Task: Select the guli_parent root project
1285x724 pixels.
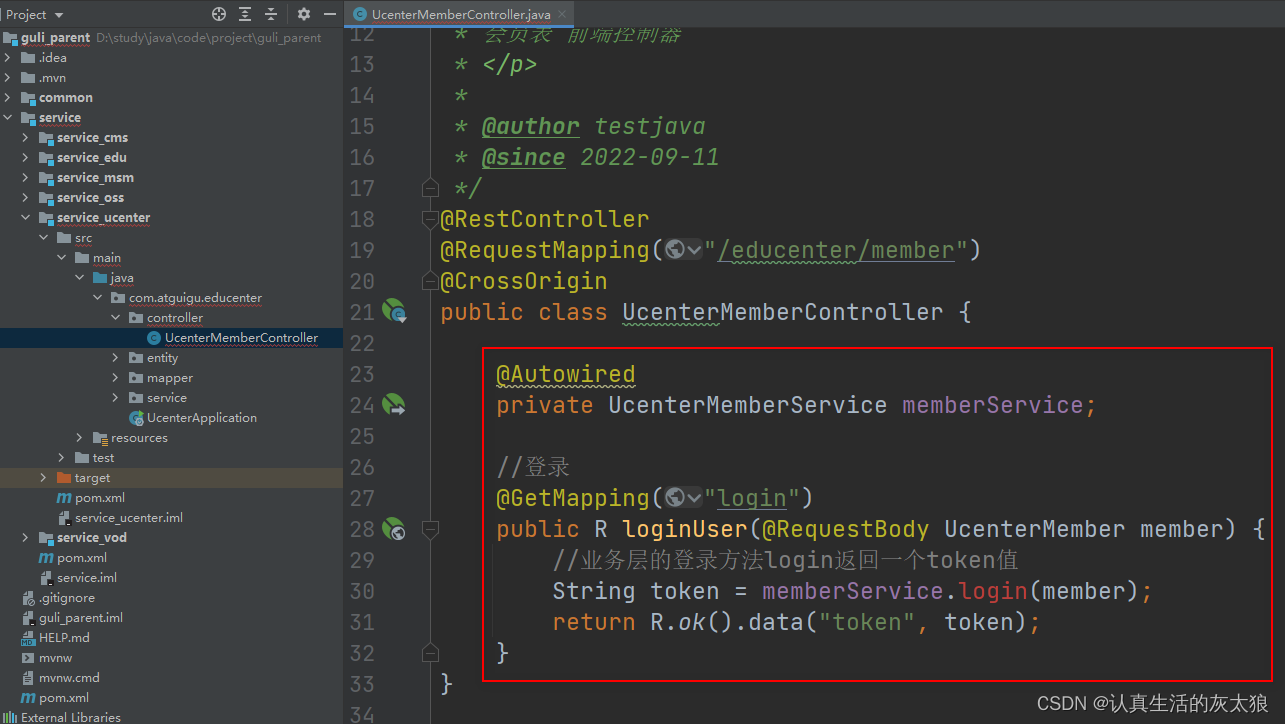Action: tap(56, 38)
